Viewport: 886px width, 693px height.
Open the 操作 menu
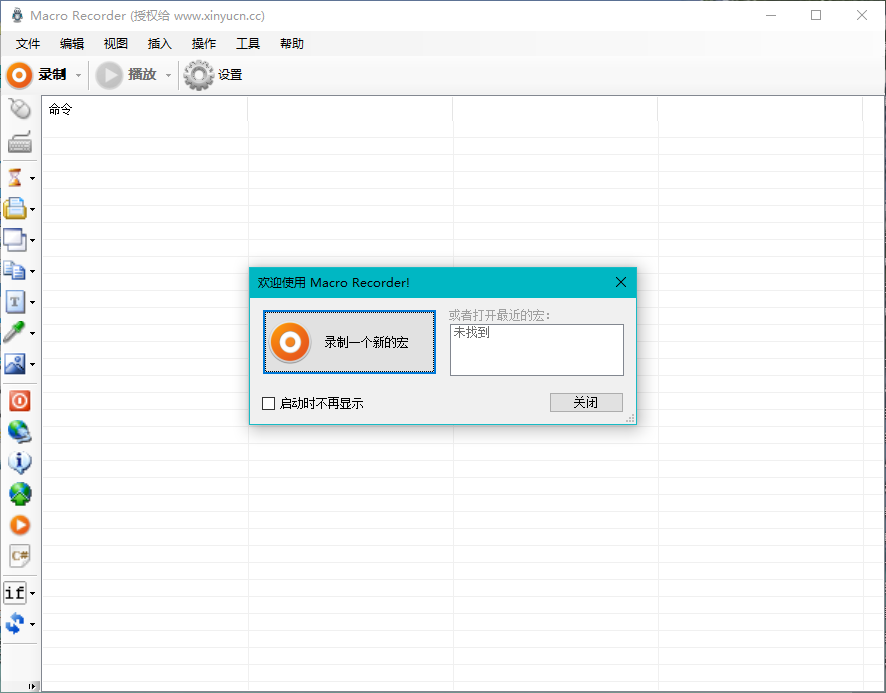coord(204,44)
